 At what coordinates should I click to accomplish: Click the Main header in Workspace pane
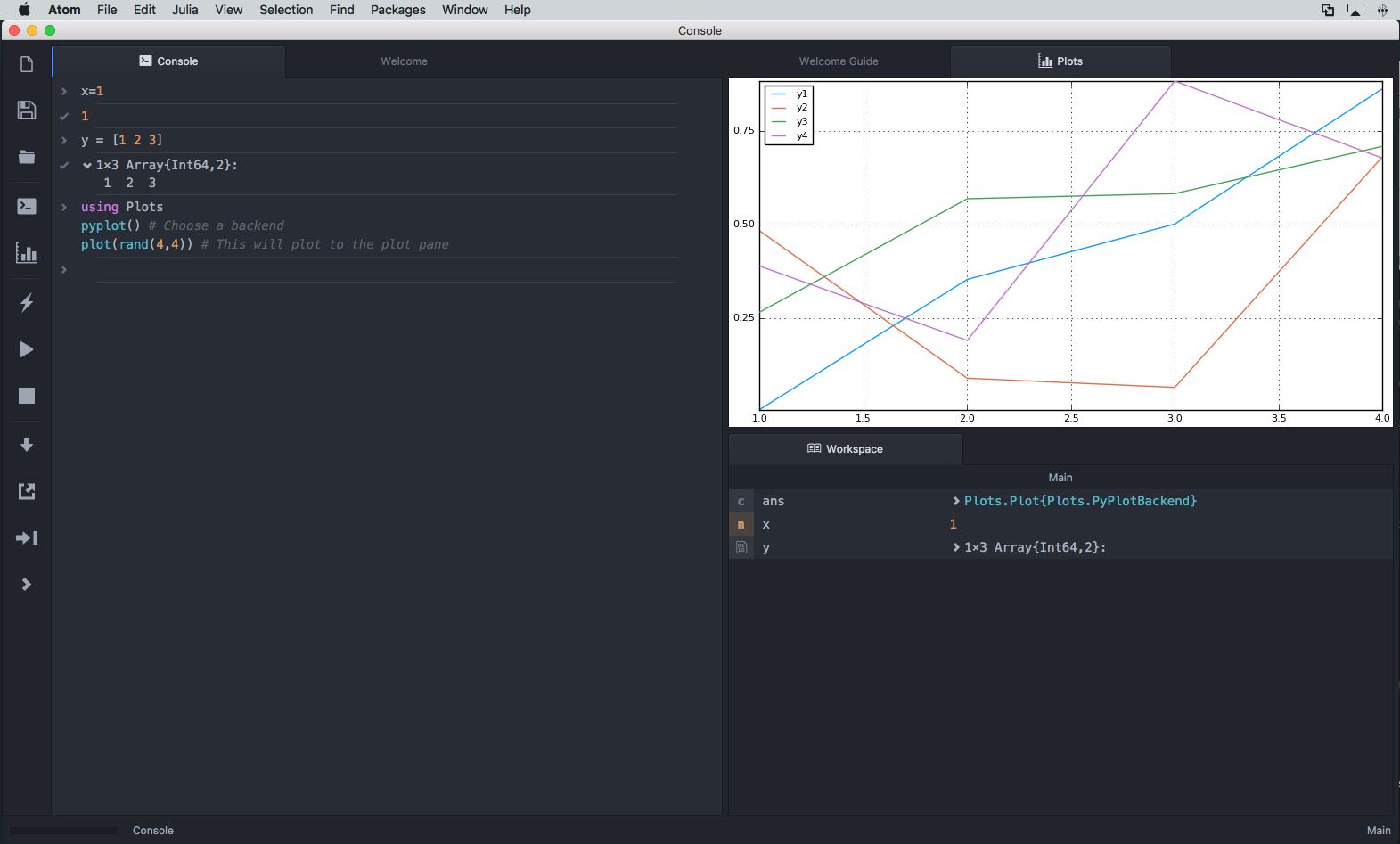pos(1060,478)
